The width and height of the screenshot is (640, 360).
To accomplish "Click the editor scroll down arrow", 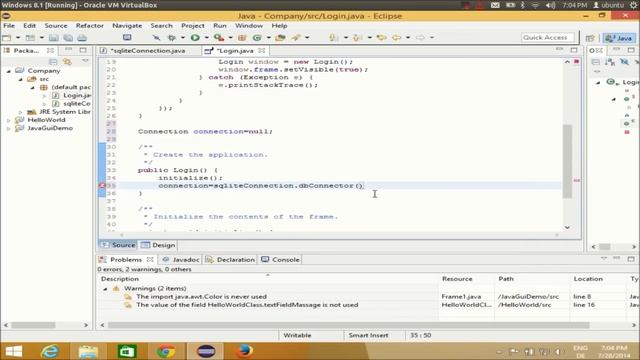I will [567, 227].
